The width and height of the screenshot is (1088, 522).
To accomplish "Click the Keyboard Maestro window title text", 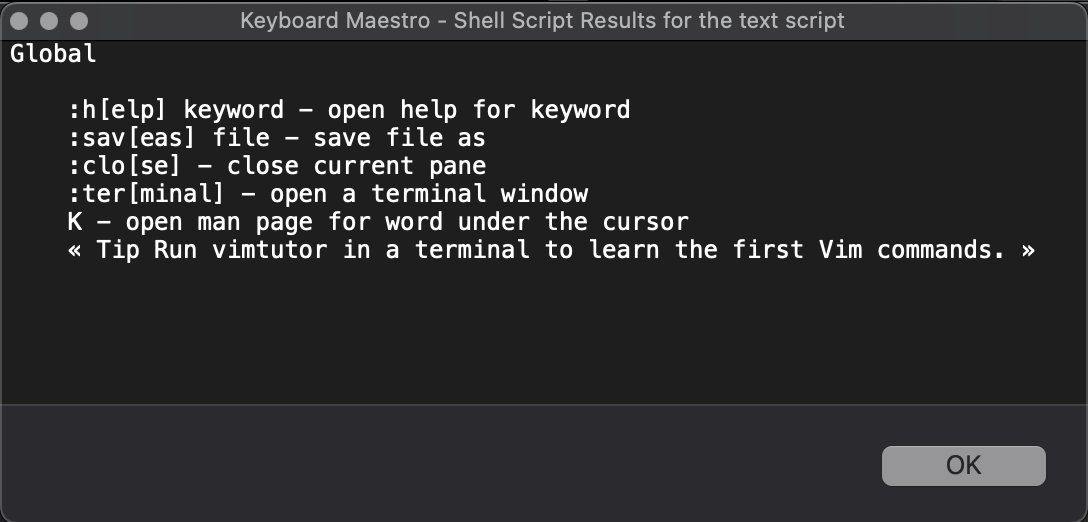I will [542, 20].
